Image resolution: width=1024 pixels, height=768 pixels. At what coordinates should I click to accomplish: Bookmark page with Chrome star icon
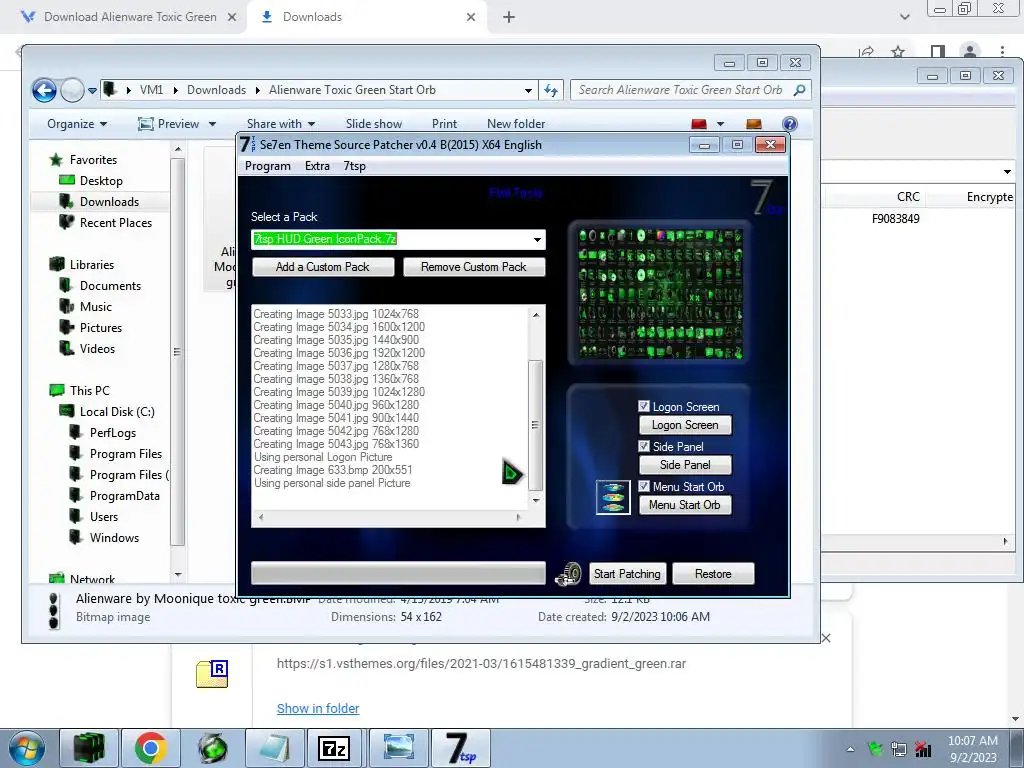(x=899, y=51)
